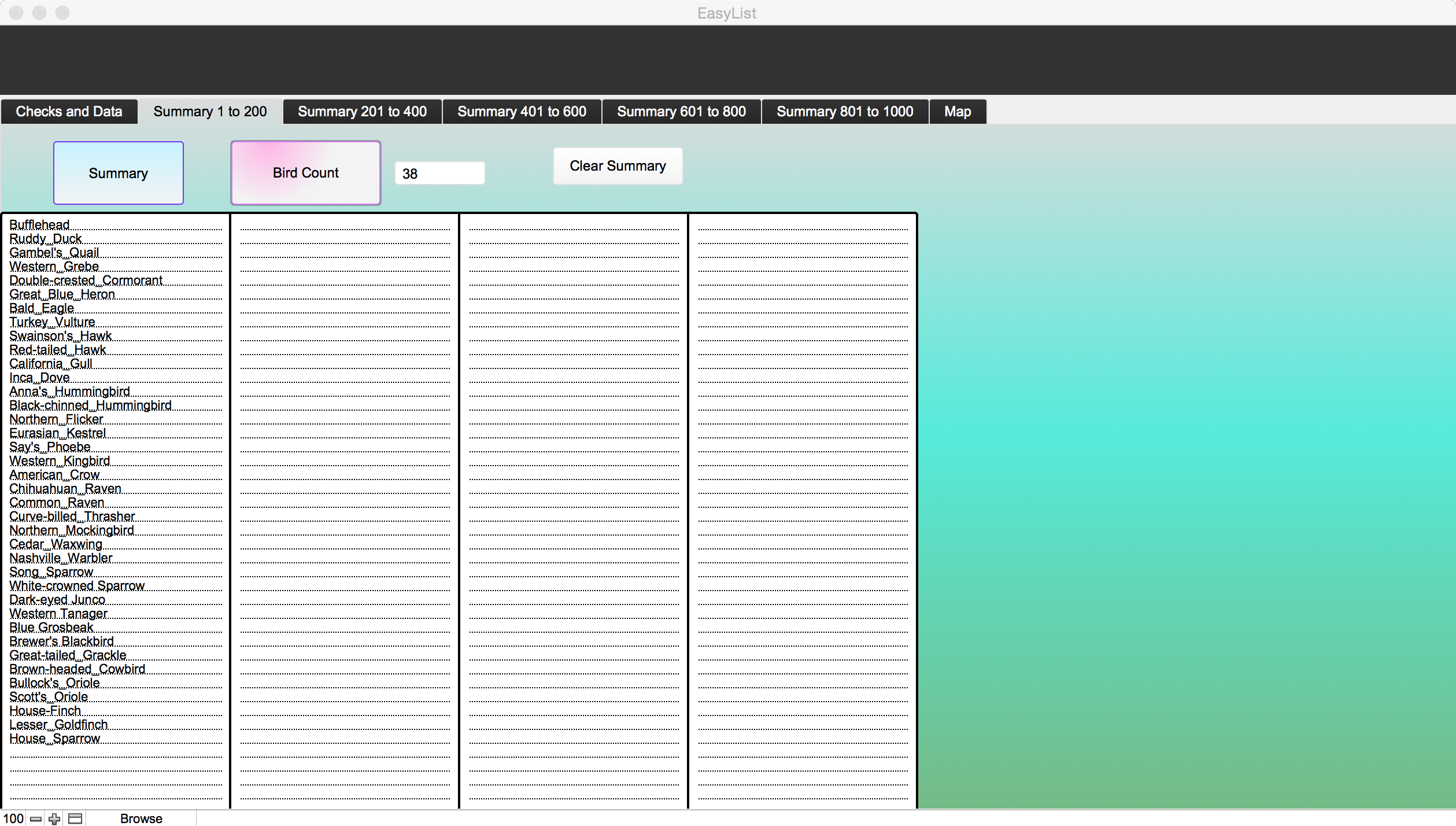Screen dimensions: 1456x826
Task: Click the zoom in plus icon
Action: pyautogui.click(x=54, y=818)
